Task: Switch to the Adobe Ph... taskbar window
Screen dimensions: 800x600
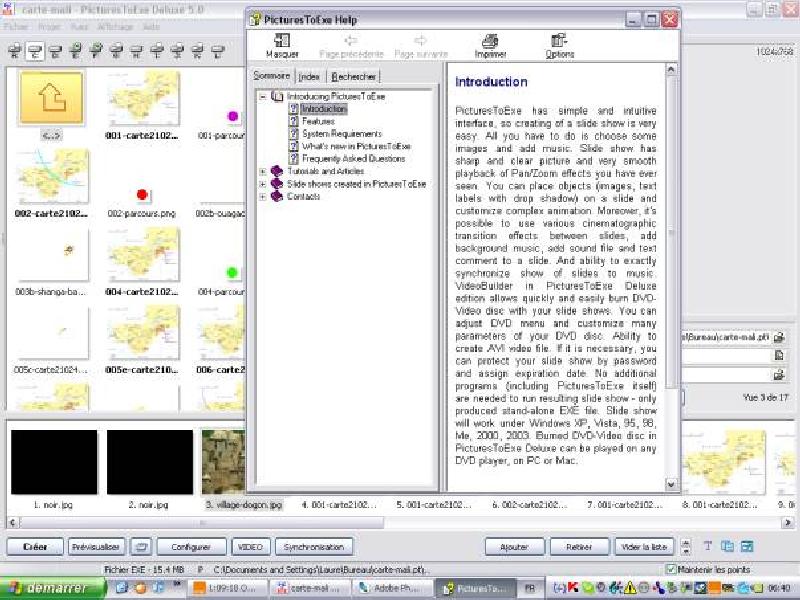Action: click(x=392, y=588)
